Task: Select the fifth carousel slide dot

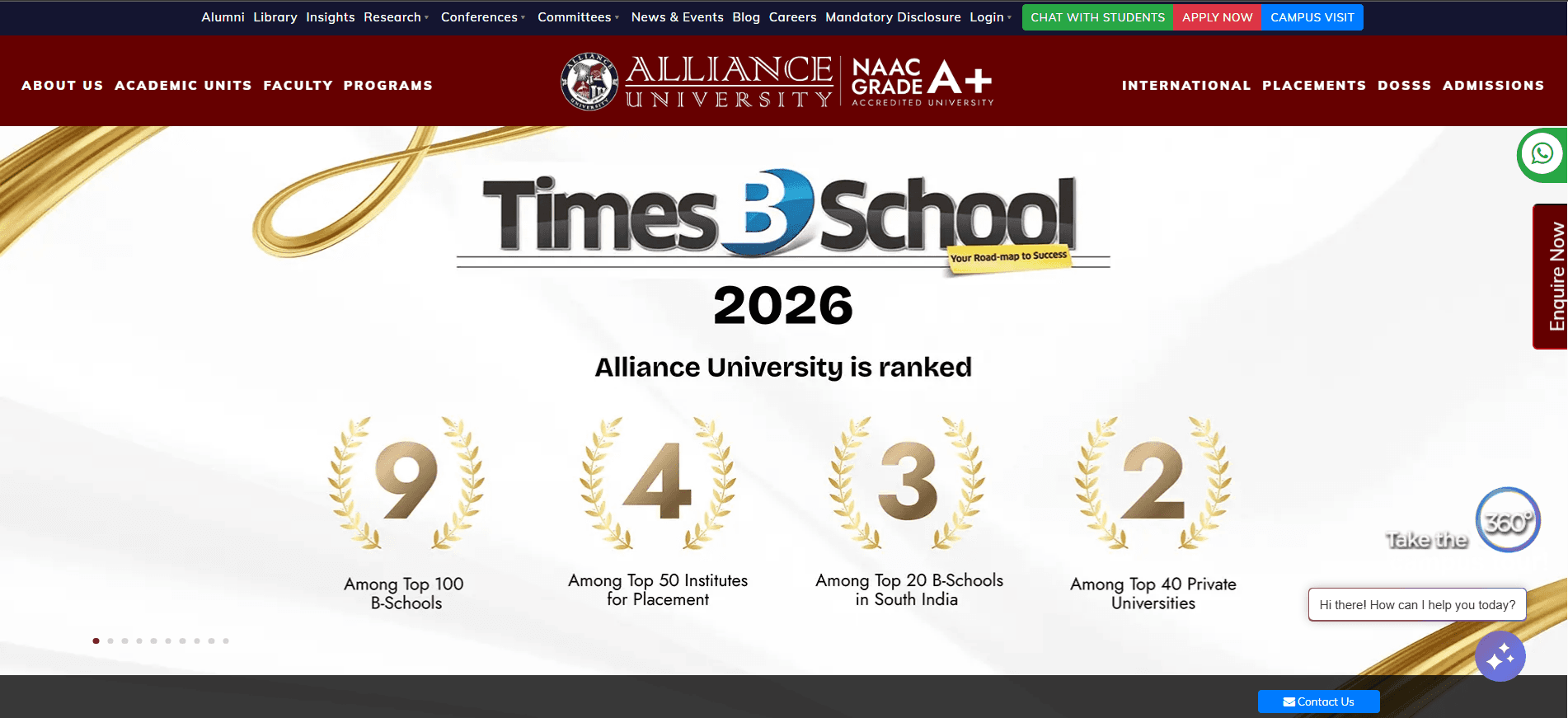Action: tap(154, 641)
